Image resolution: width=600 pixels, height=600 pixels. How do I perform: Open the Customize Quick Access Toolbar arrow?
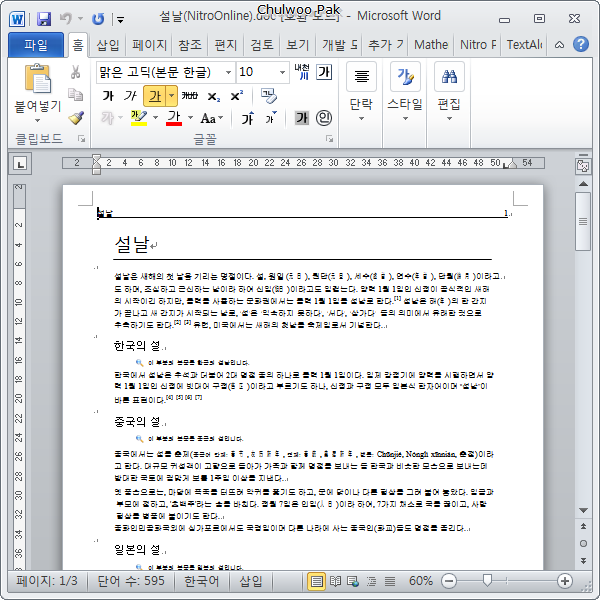point(120,20)
